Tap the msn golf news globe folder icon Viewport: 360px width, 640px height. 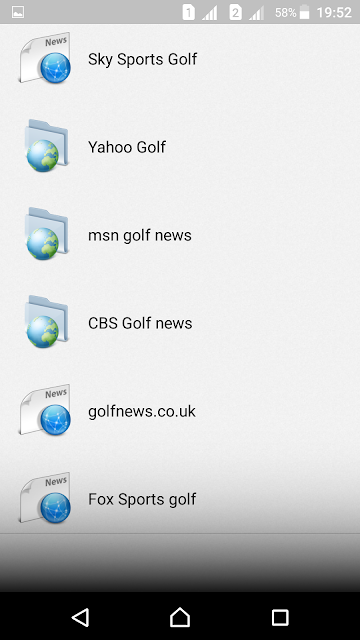[45, 234]
